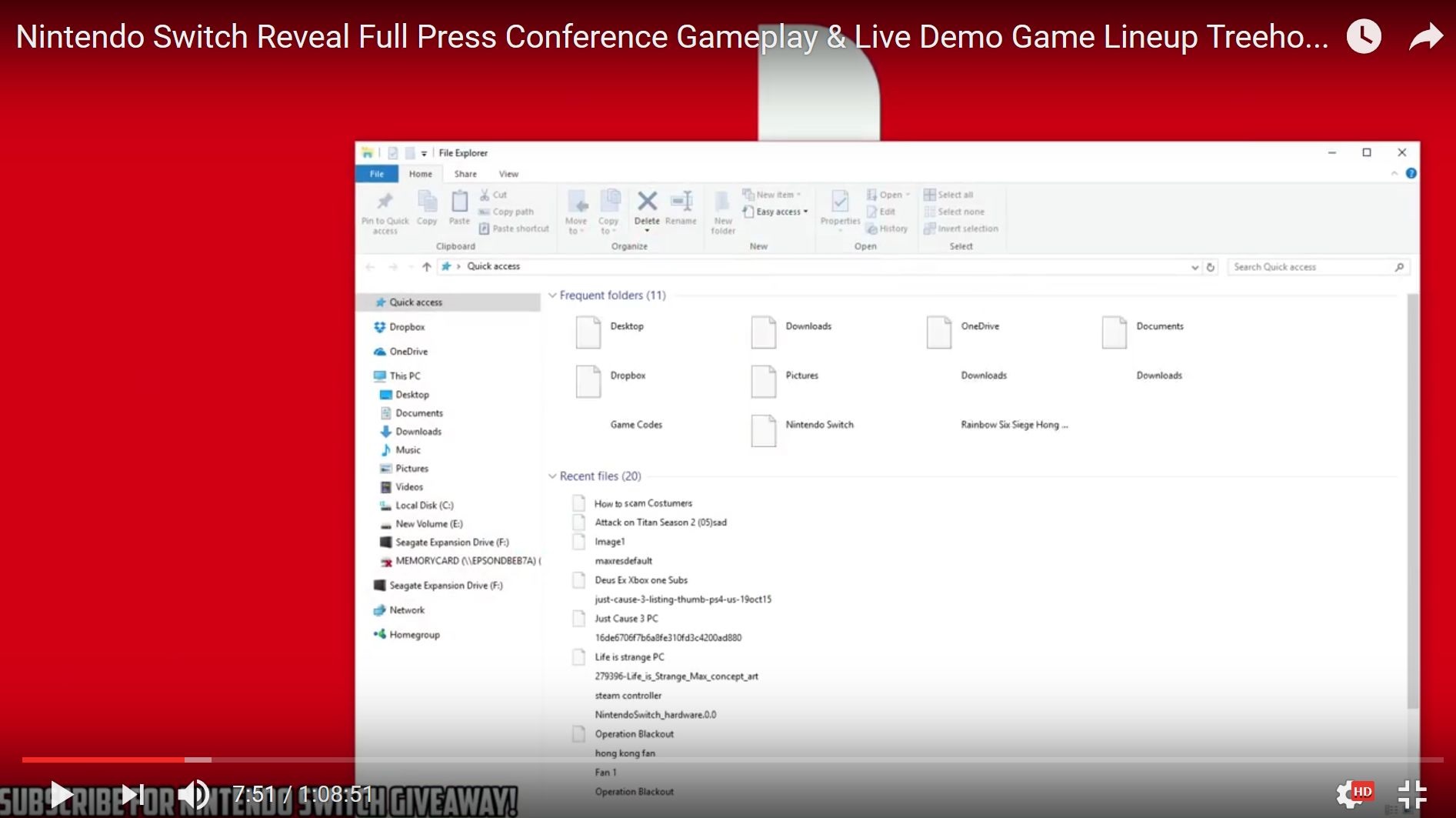Switch to the Share ribbon tab
The image size is (1456, 818).
click(465, 174)
